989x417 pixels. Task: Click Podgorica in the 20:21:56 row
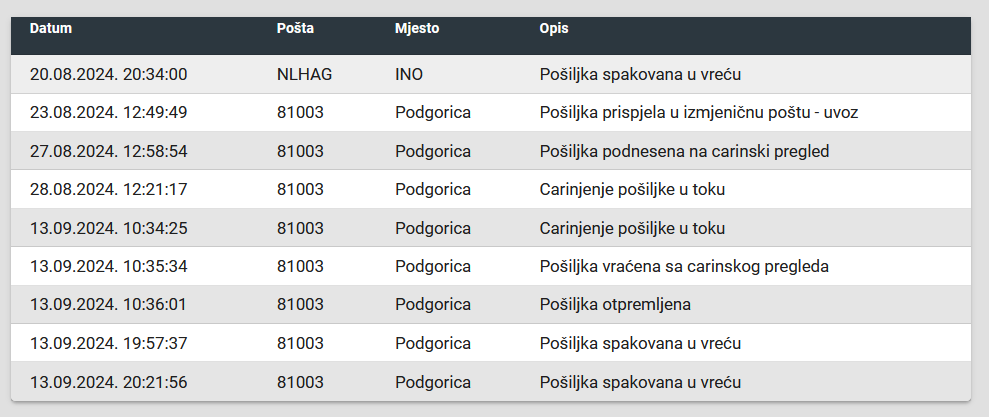433,382
